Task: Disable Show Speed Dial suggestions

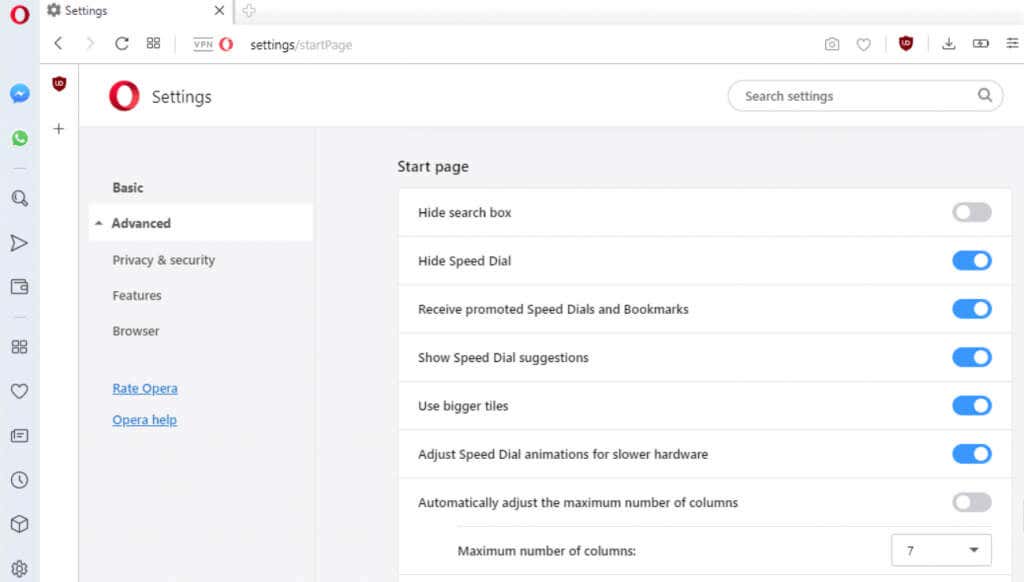Action: [x=971, y=357]
